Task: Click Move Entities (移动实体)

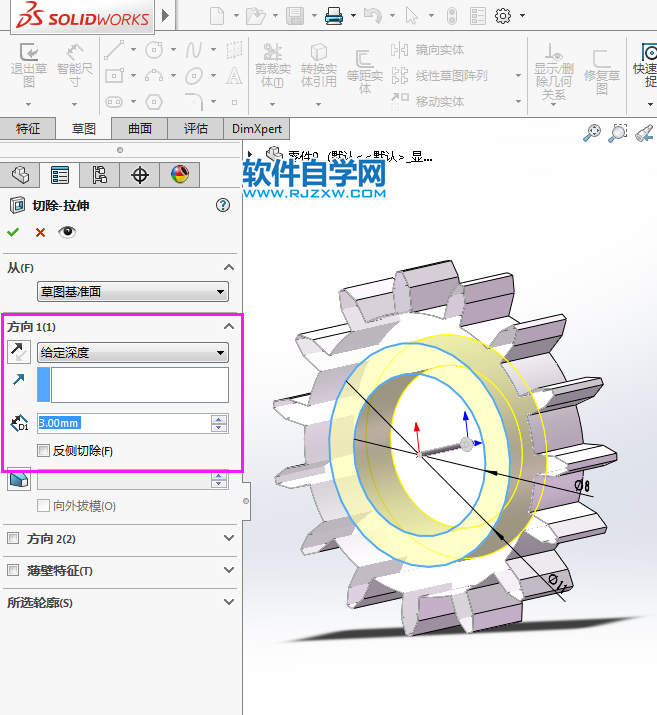Action: [428, 101]
